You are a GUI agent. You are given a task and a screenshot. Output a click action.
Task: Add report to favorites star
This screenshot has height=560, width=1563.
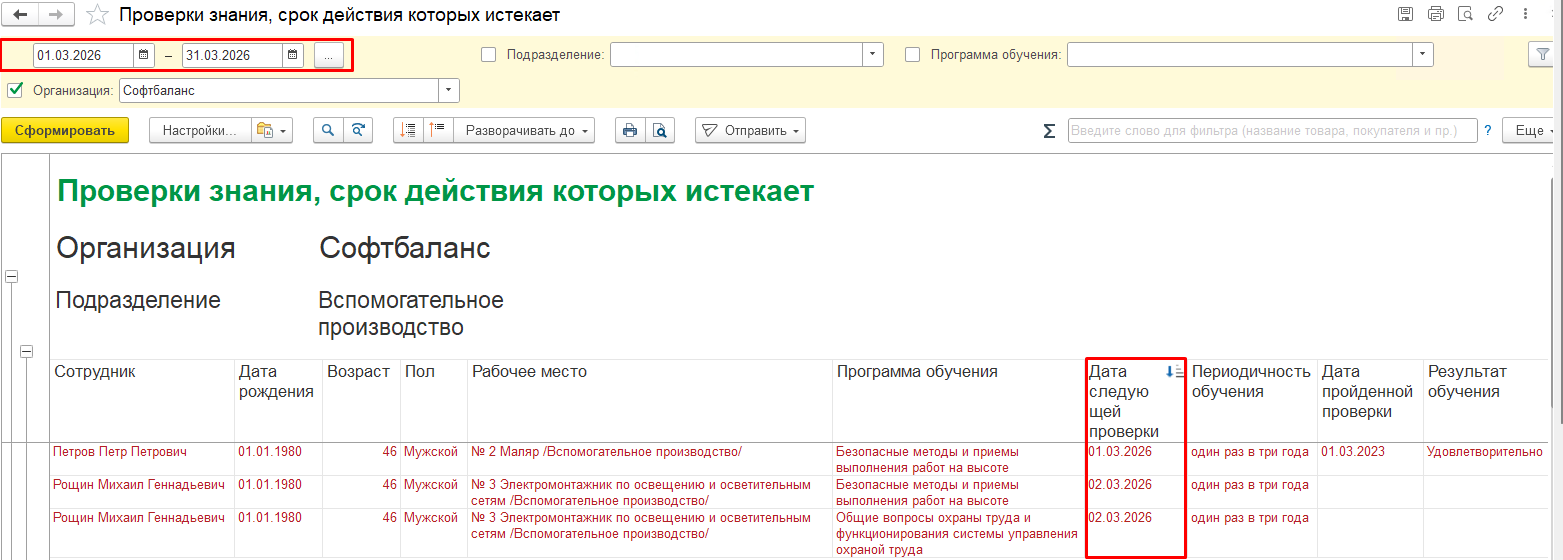coord(97,14)
